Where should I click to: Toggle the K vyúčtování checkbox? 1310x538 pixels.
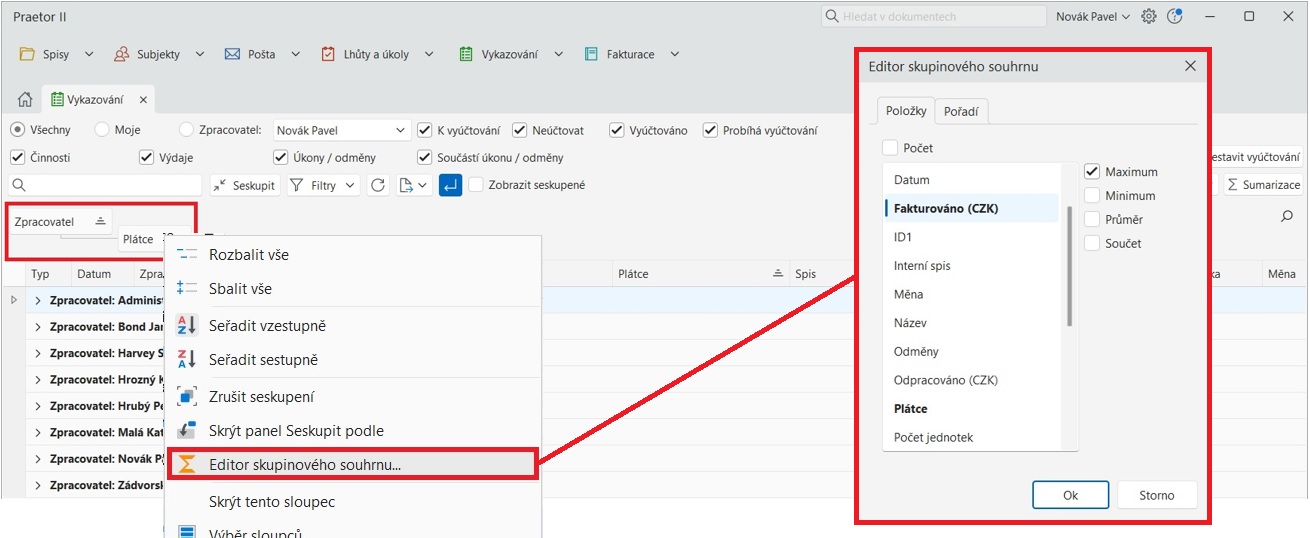click(x=425, y=130)
